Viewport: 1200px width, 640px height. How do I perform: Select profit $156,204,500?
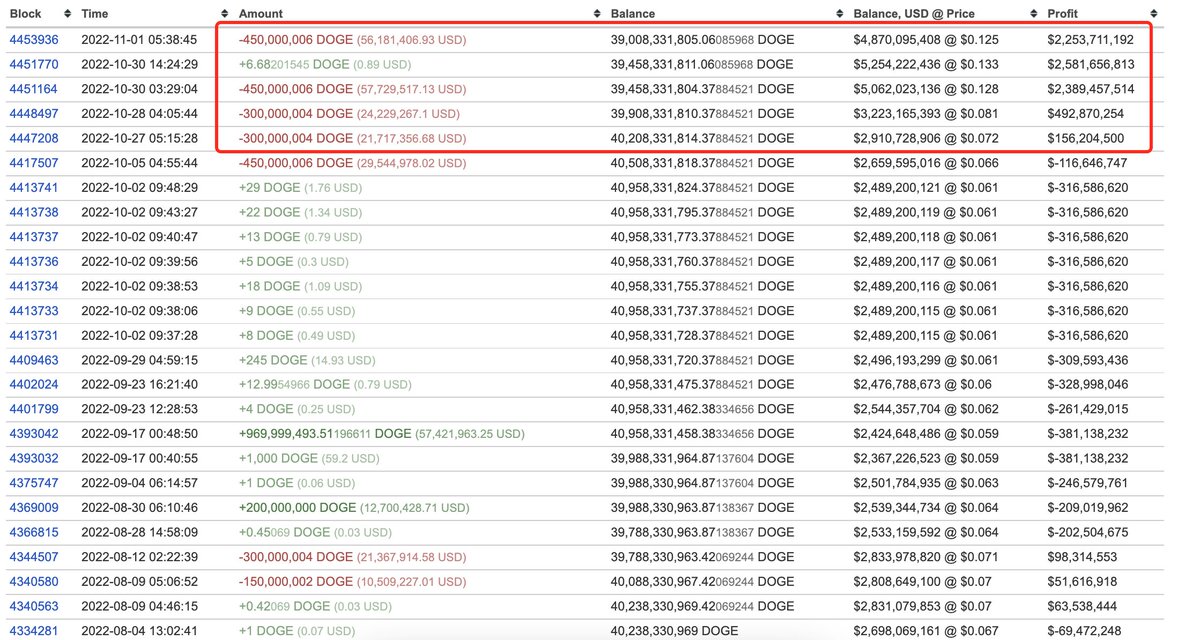click(x=1086, y=138)
